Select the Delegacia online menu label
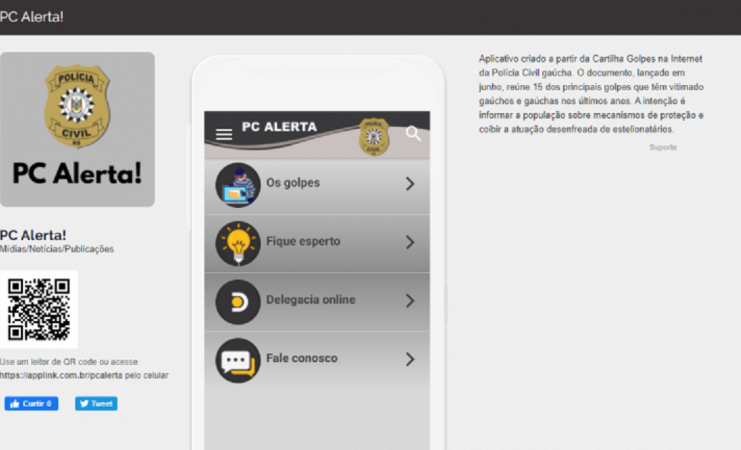Screen dimensions: 741x450 pos(310,300)
